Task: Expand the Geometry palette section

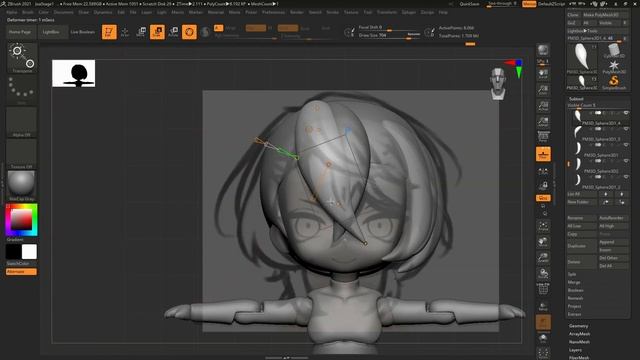Action: [578, 326]
